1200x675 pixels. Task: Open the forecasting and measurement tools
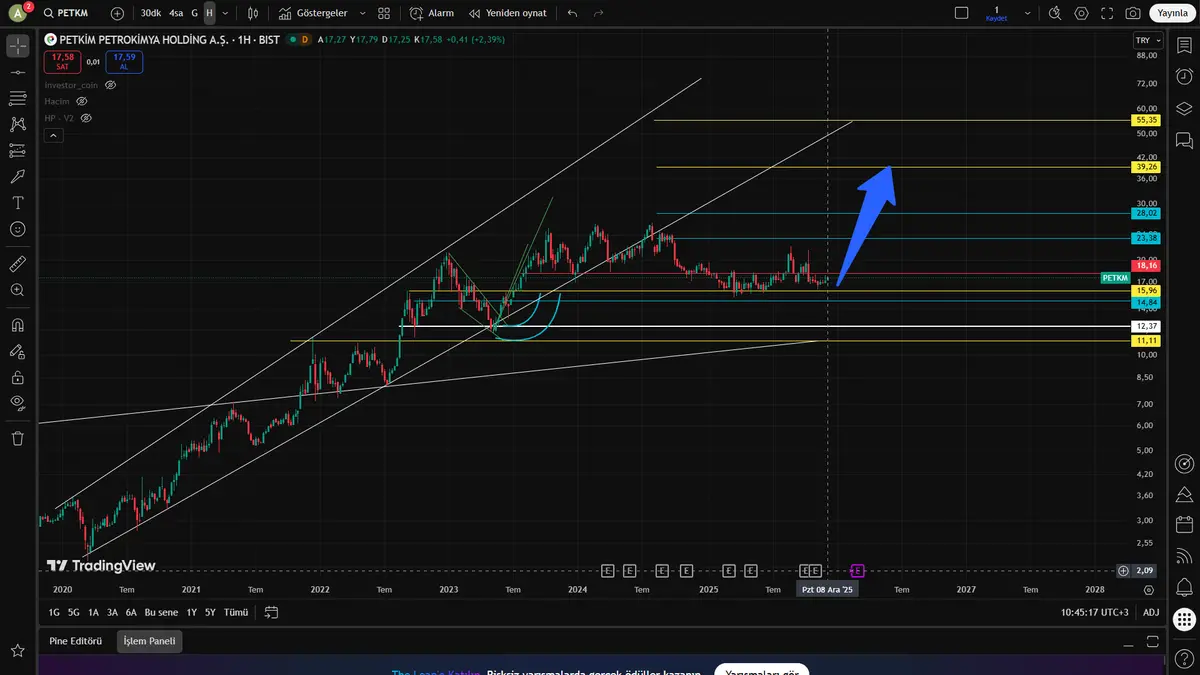(17, 151)
